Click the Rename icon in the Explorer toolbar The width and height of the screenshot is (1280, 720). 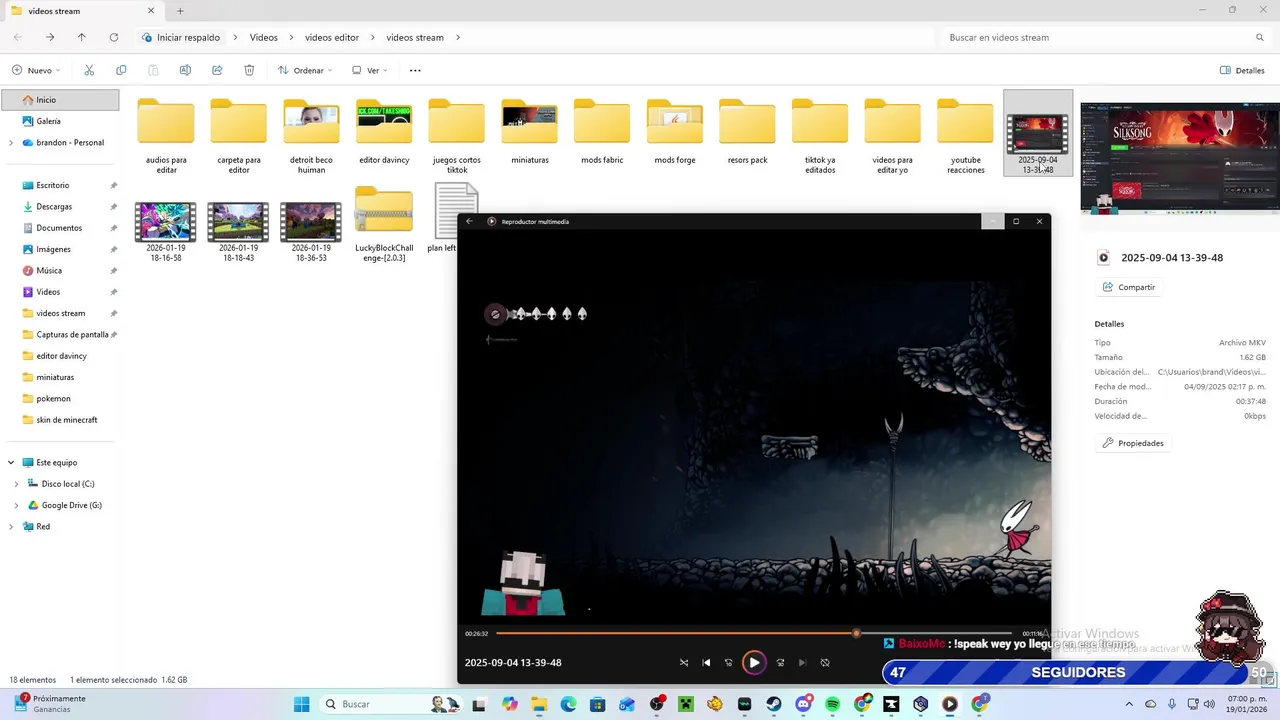click(x=185, y=70)
